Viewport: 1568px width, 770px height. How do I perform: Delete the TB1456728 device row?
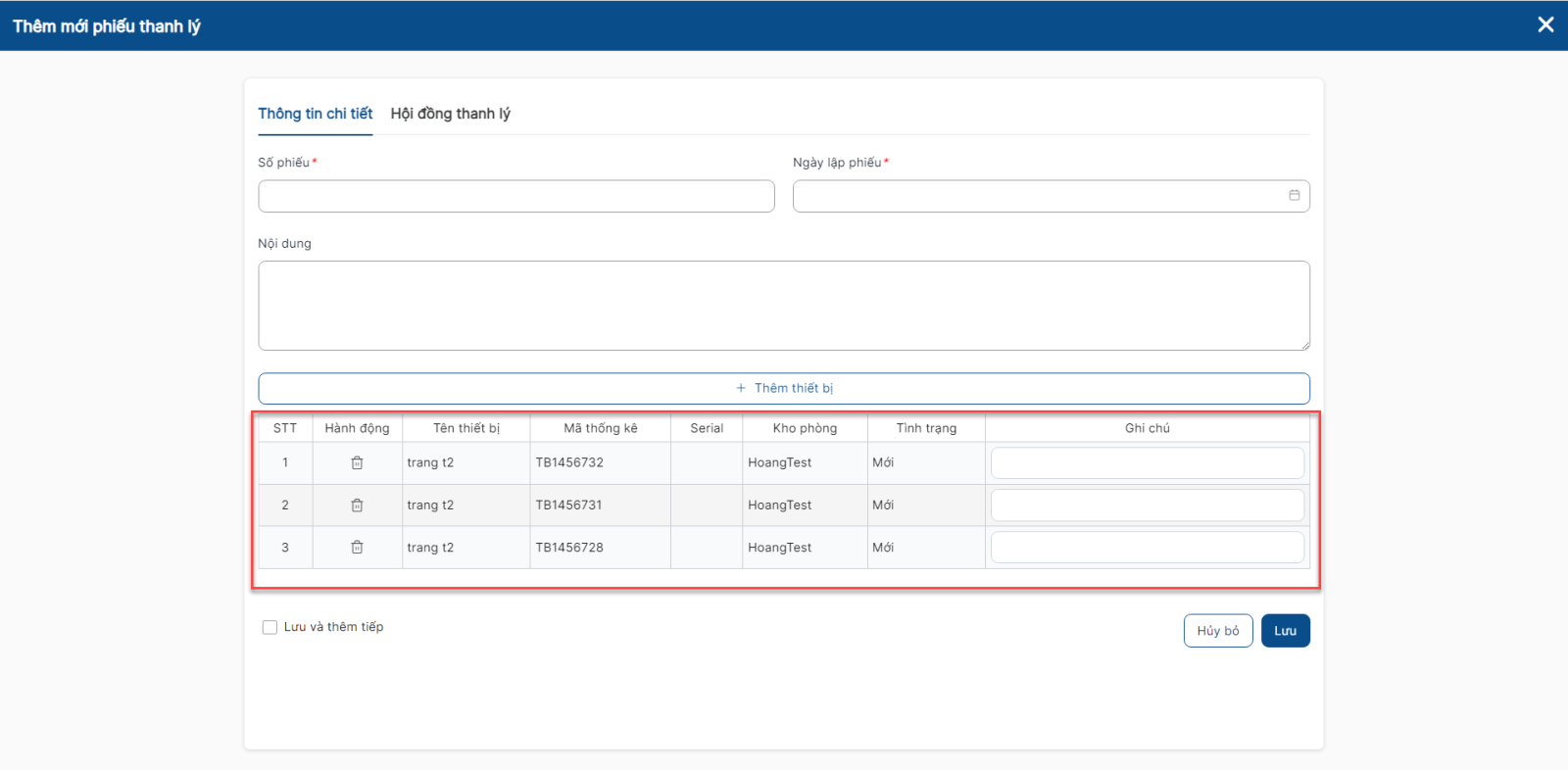pos(357,548)
